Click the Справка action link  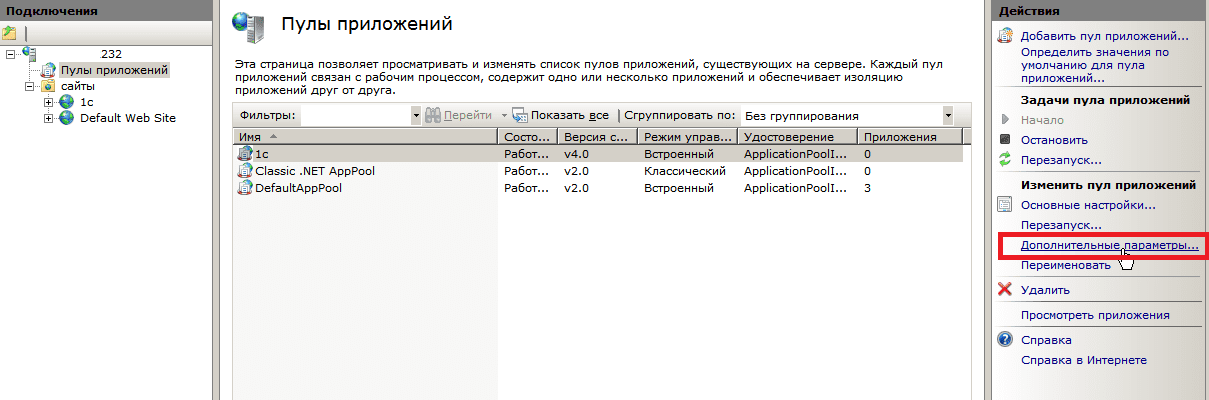click(x=1046, y=340)
